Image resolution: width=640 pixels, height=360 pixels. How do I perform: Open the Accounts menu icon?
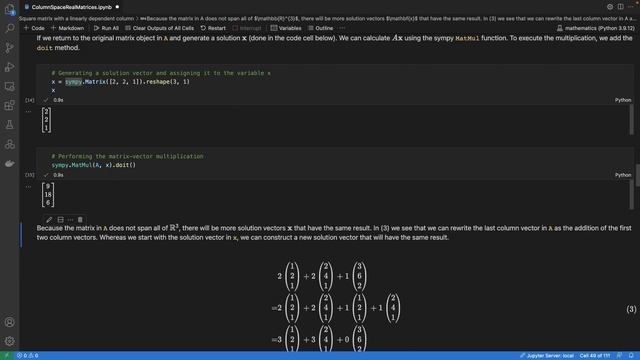pyautogui.click(x=9, y=322)
